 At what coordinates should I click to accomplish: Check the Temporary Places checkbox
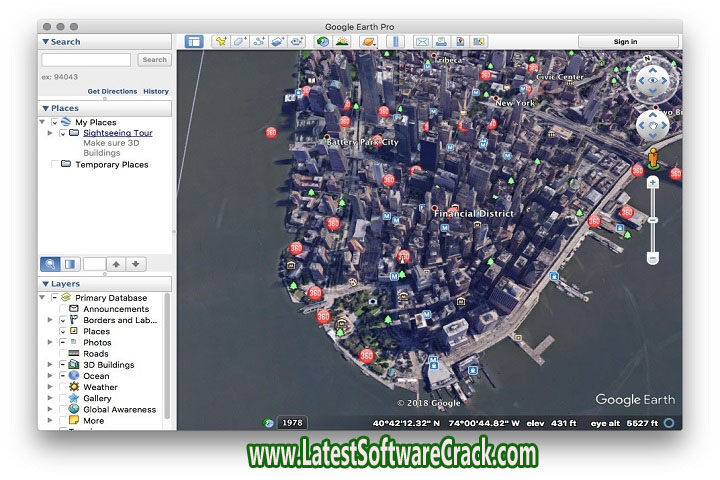point(53,164)
